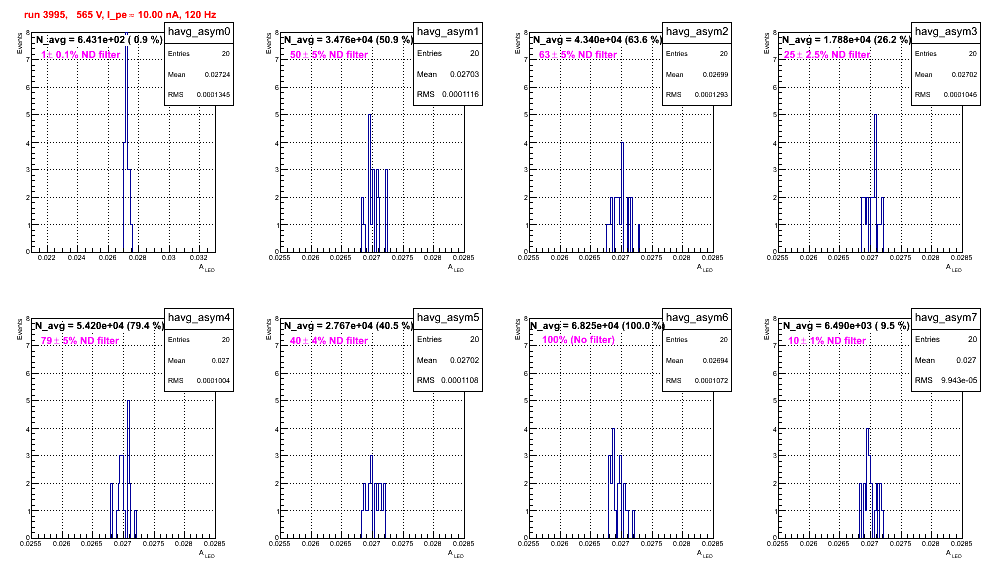Screen dimensions: 996x572
Task: Click the 5-event peak bar in havg_asym3
Action: (x=876, y=183)
